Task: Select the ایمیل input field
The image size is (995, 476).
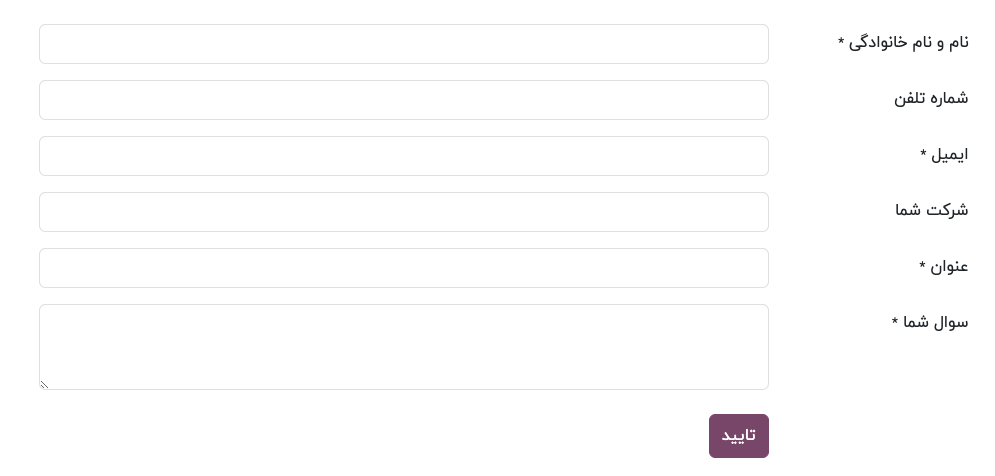Action: click(403, 156)
